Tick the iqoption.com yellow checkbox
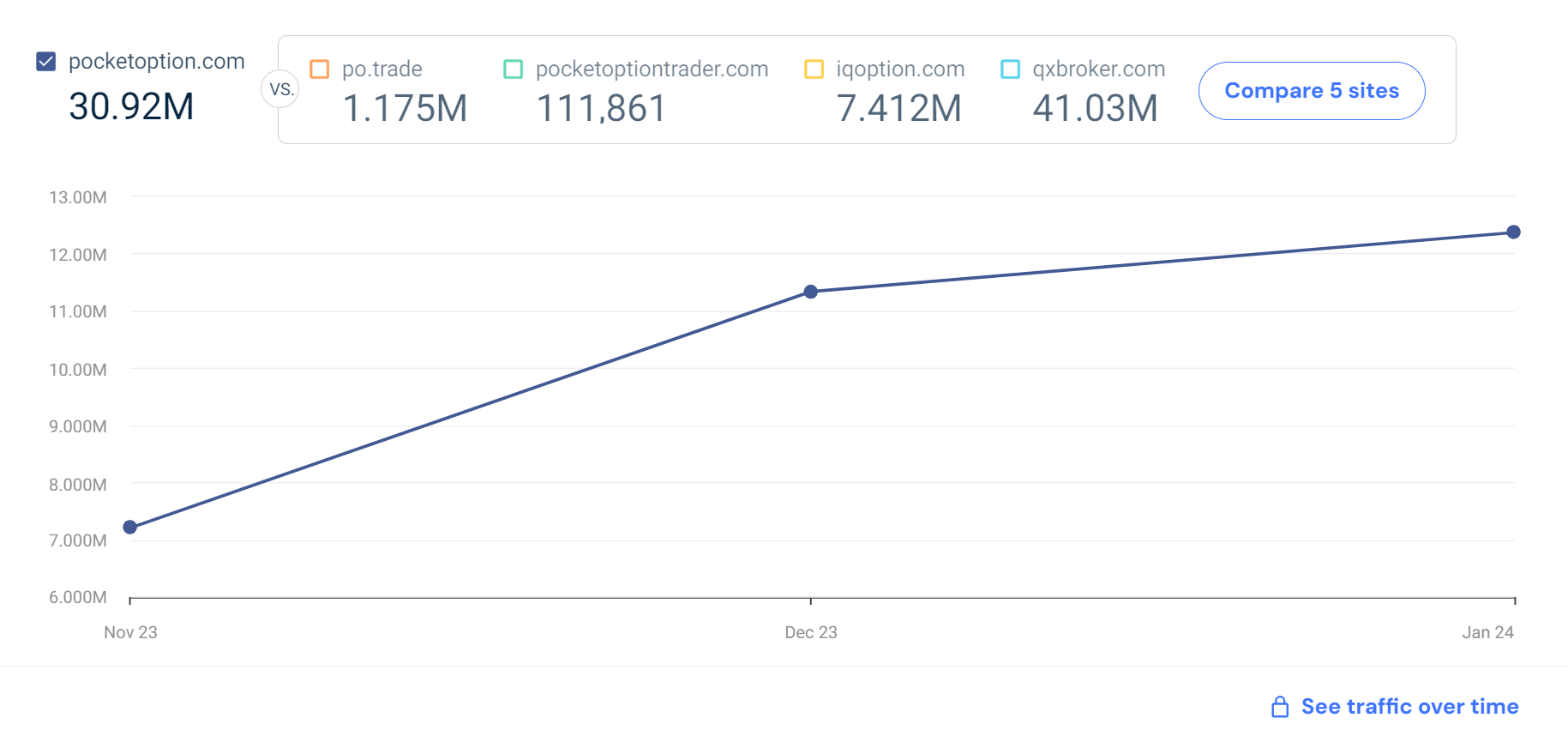 coord(814,69)
